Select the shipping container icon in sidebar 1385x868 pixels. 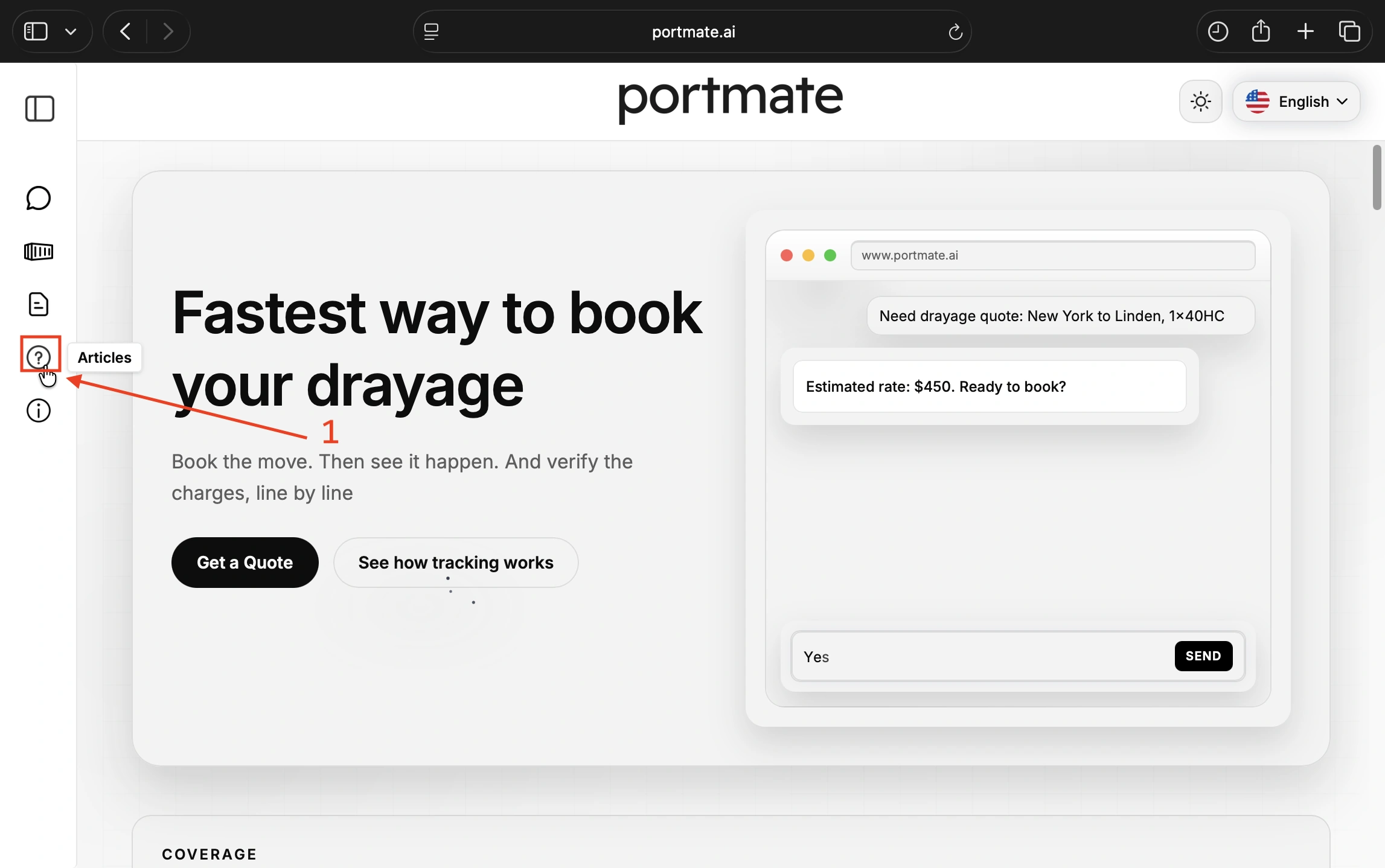(39, 251)
